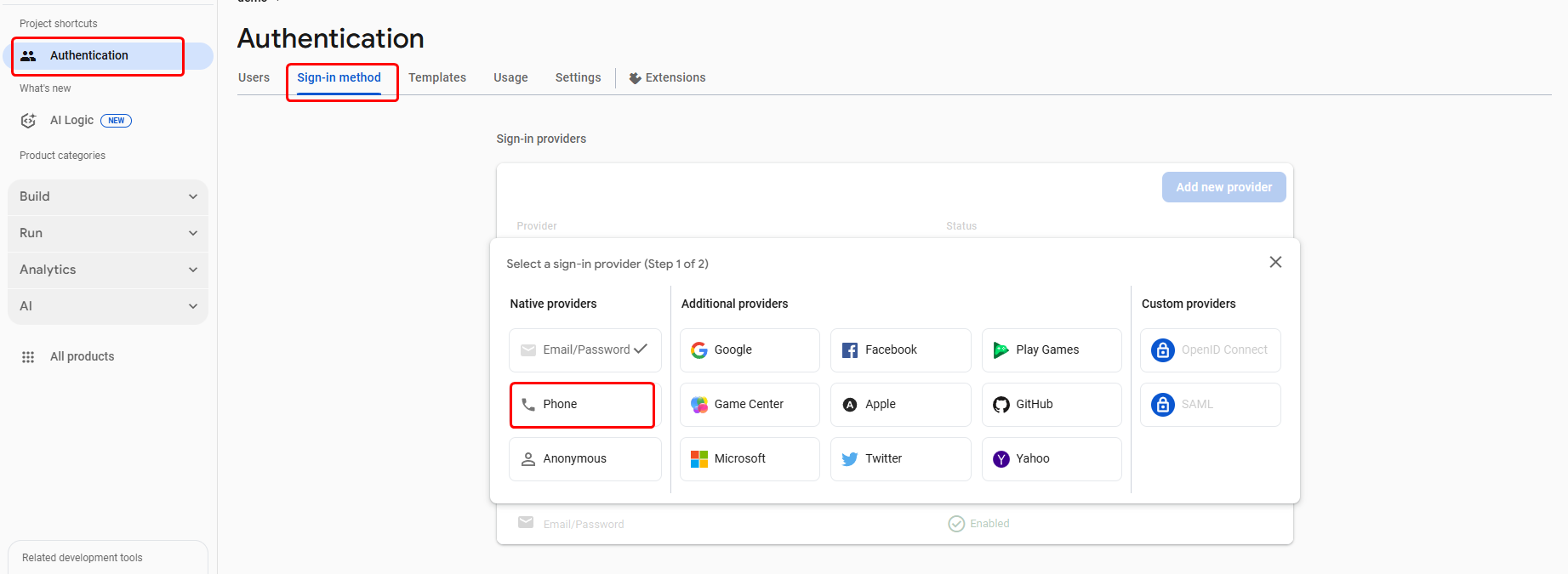The image size is (1568, 574).
Task: Expand the Analytics category chevron
Action: pyautogui.click(x=193, y=270)
